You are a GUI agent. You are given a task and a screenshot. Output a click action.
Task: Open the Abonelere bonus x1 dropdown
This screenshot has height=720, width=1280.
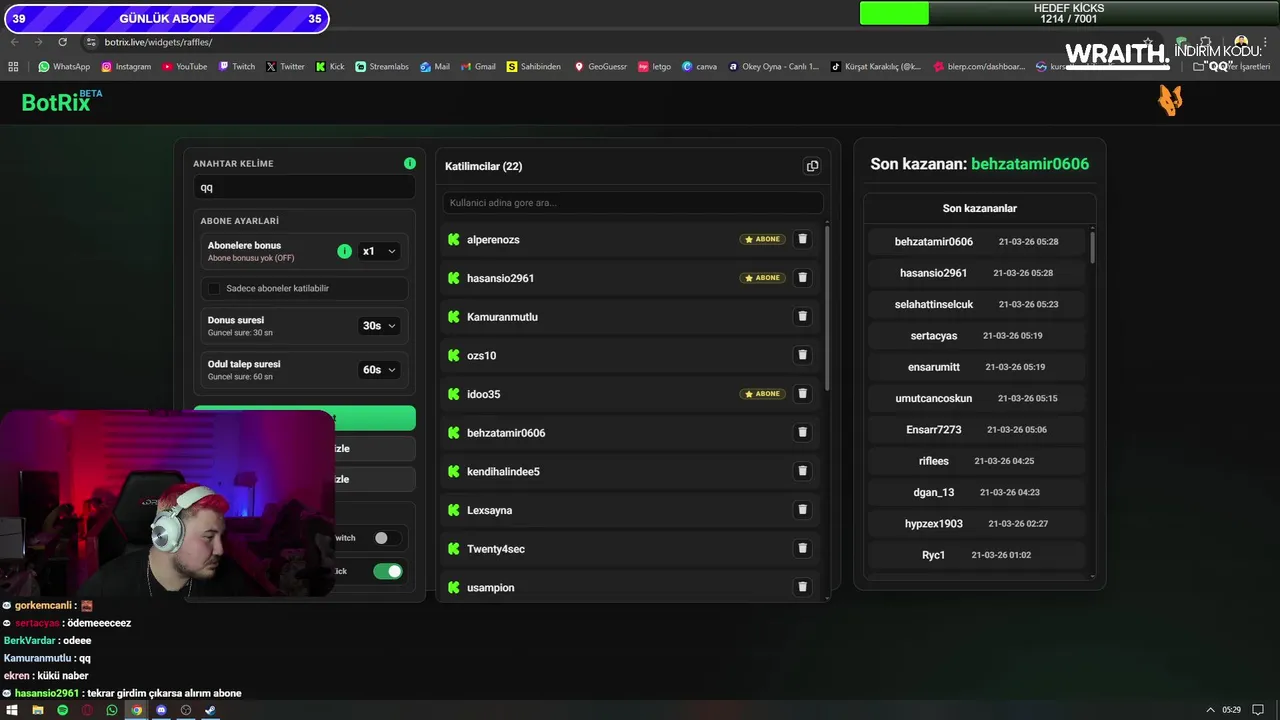point(379,251)
